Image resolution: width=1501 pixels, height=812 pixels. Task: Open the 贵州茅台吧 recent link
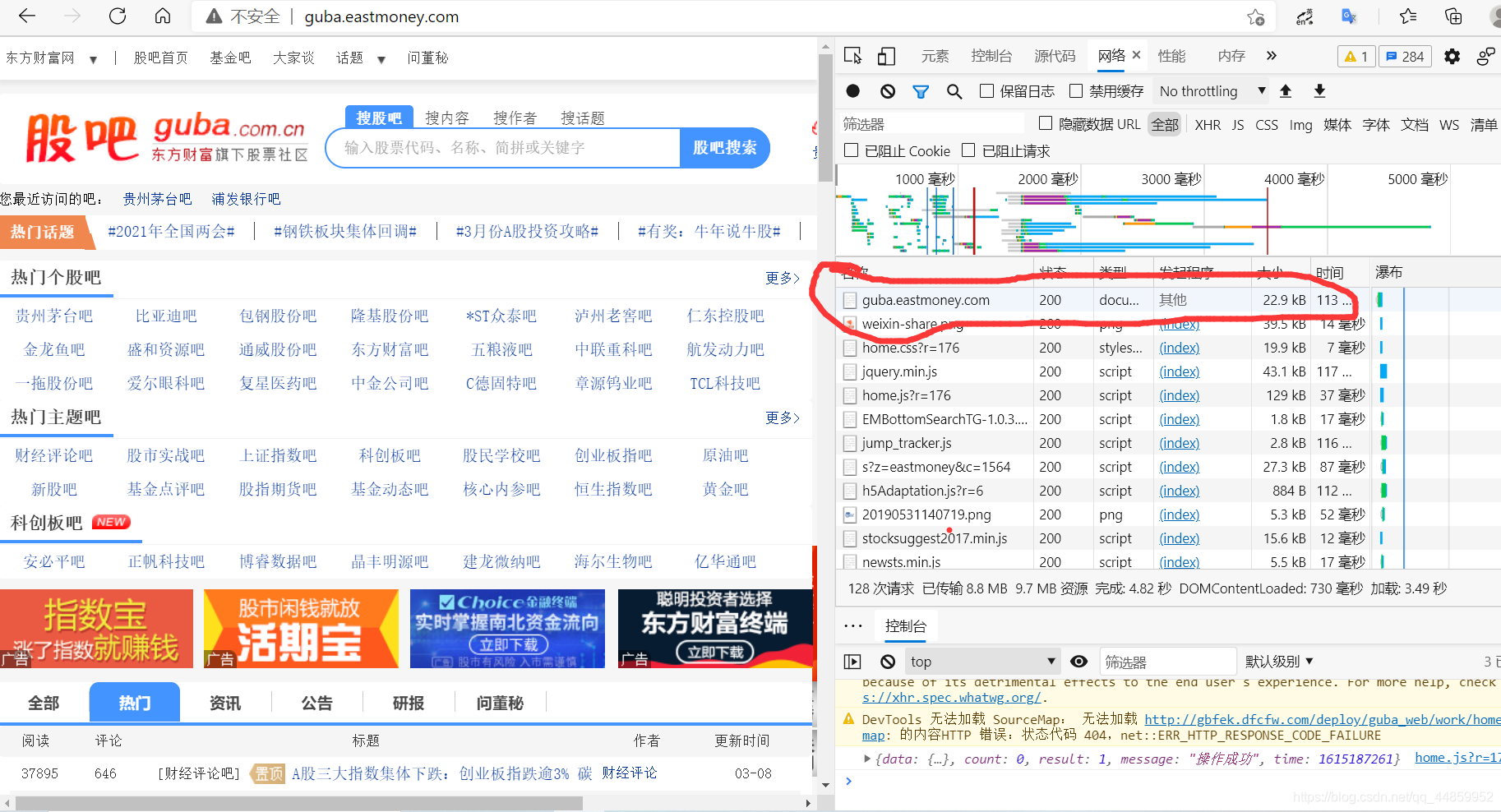click(157, 199)
